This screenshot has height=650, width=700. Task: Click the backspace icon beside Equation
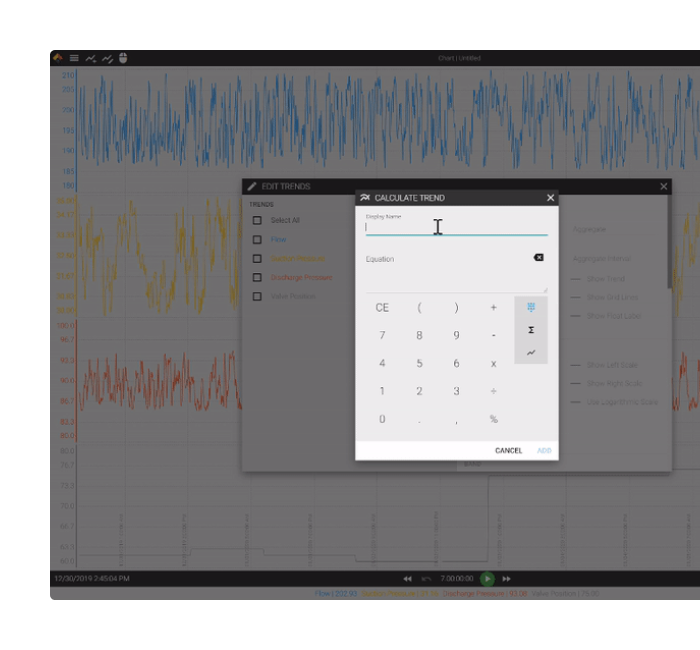click(x=538, y=258)
